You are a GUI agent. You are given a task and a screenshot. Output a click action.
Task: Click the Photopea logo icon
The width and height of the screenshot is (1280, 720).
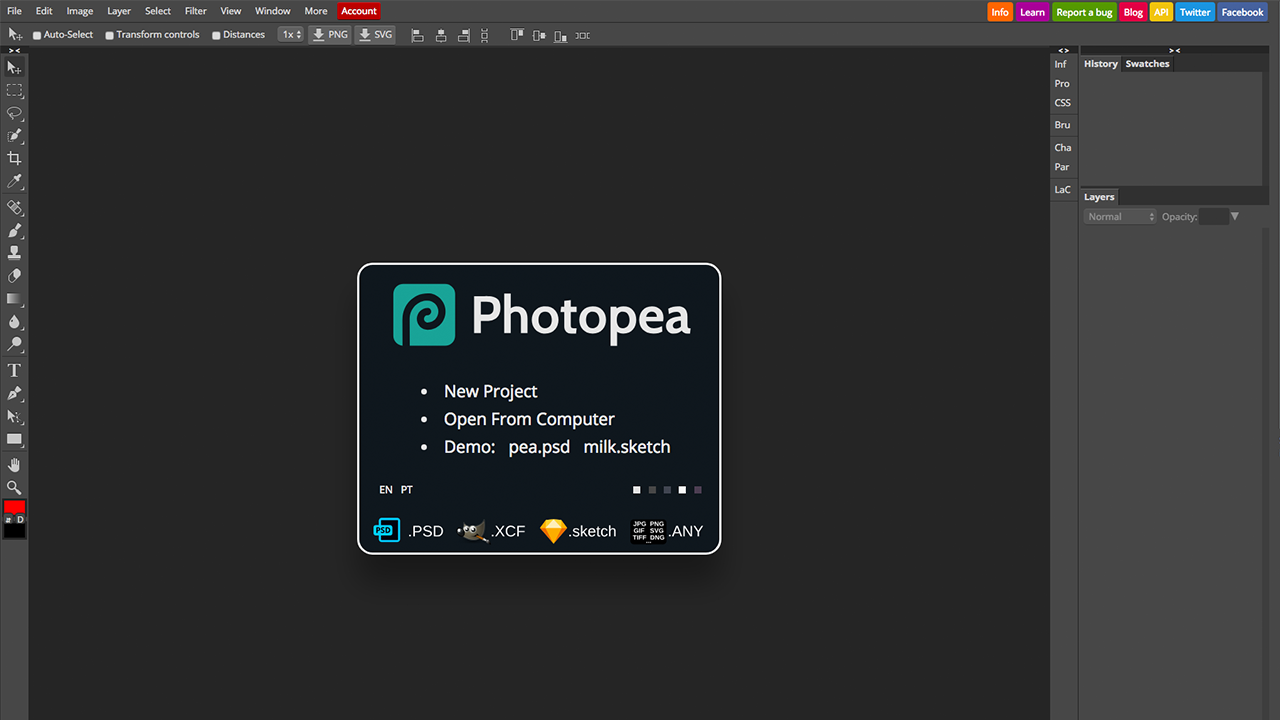pyautogui.click(x=424, y=315)
